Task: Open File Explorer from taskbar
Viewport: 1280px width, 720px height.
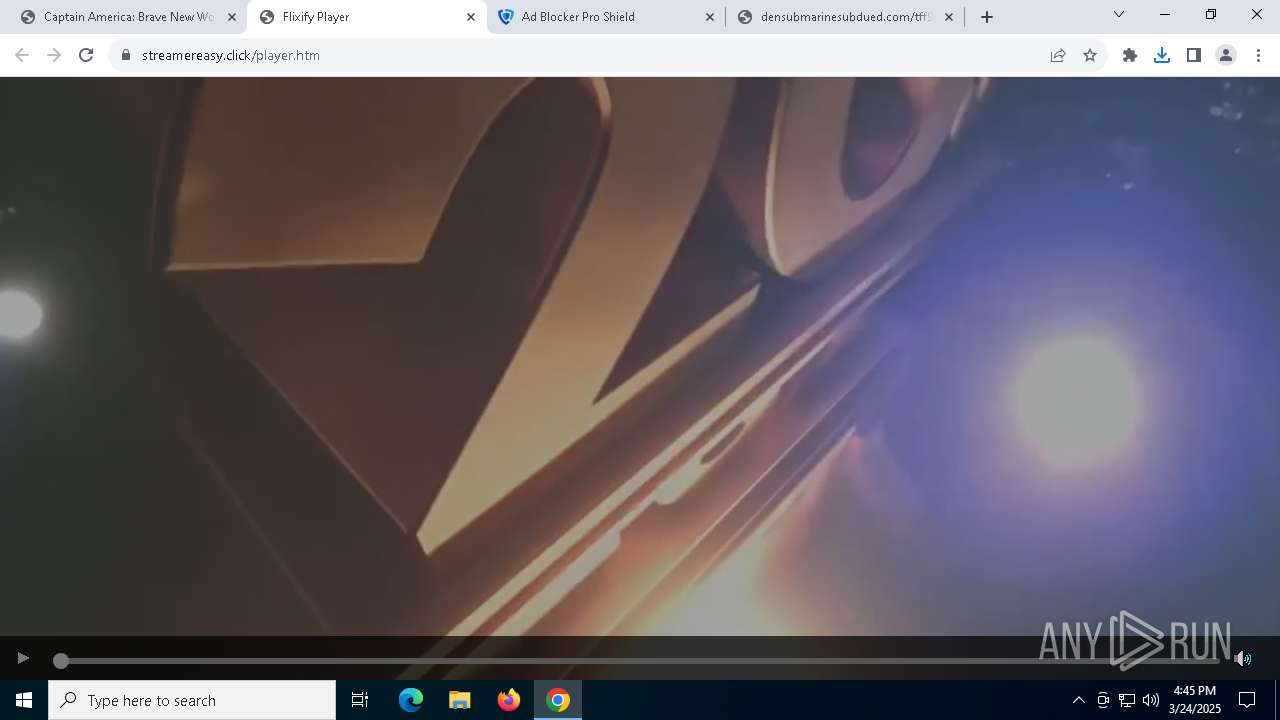Action: click(x=459, y=700)
